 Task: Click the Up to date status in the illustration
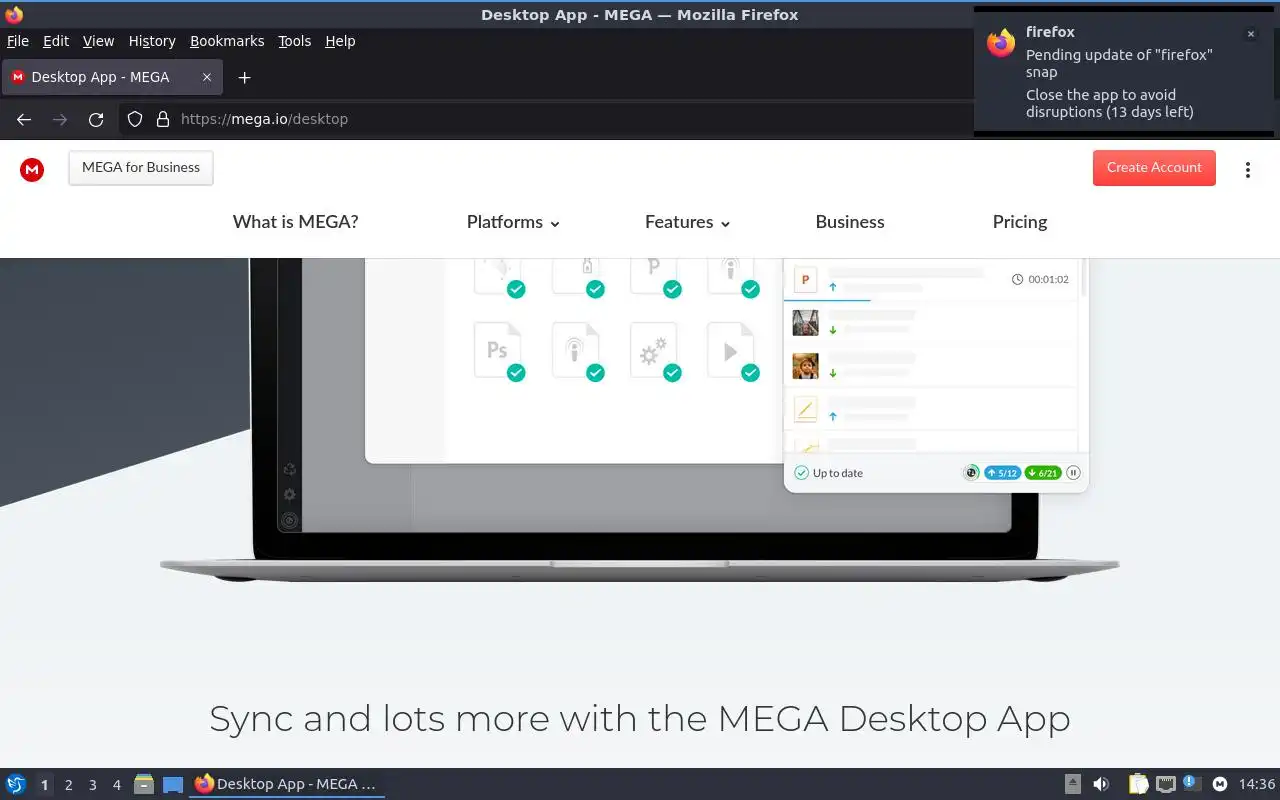[829, 473]
